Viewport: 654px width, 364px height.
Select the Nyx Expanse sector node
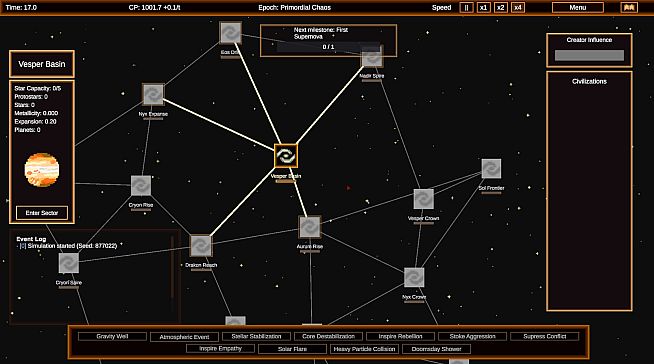point(153,94)
